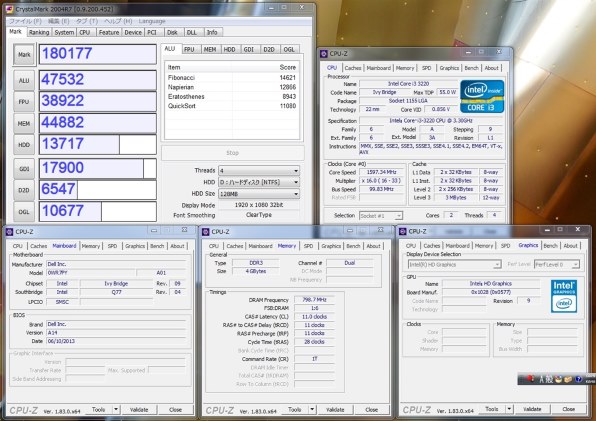Select the OGL results sub-tab
The image size is (596, 421).
coord(289,49)
